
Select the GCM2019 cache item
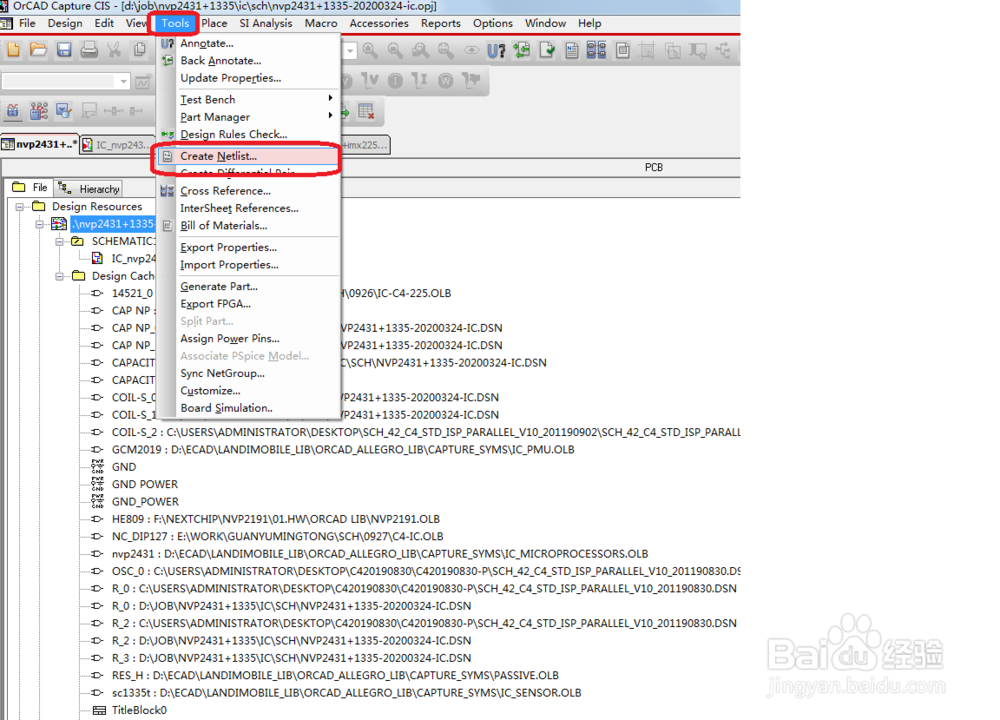pos(343,450)
